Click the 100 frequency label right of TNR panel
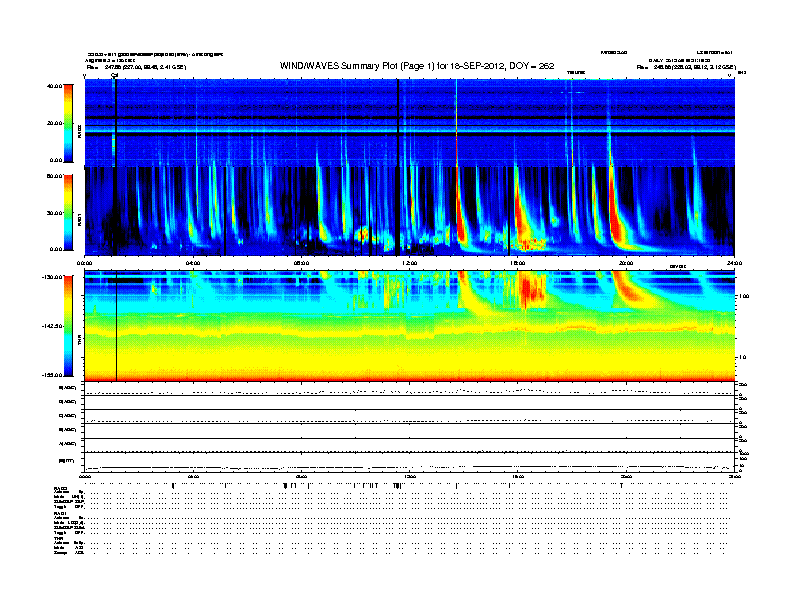The width and height of the screenshot is (792, 612). tap(744, 296)
